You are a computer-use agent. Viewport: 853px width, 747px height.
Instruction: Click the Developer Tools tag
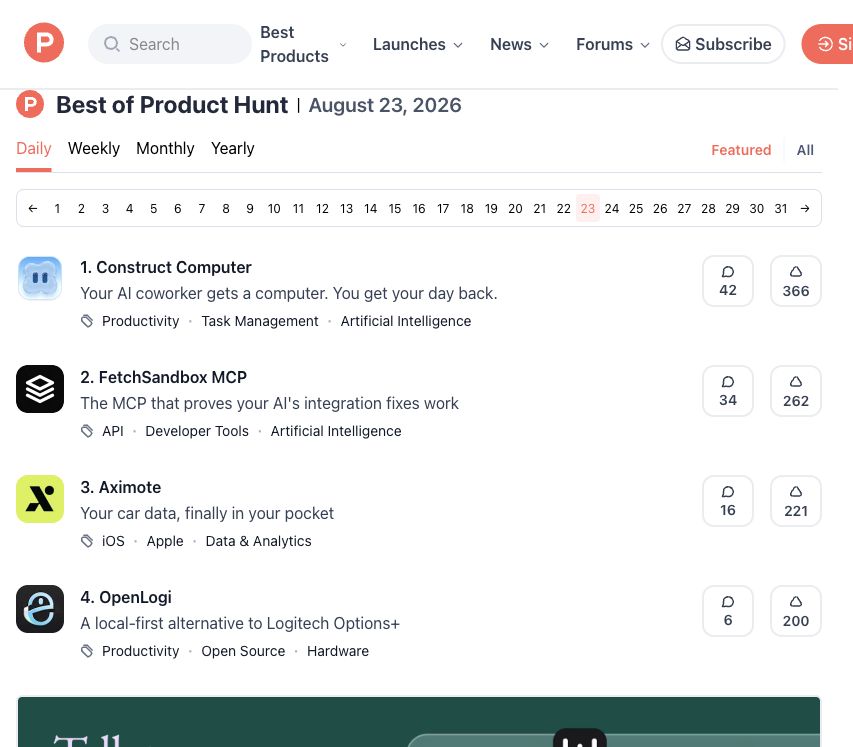click(x=197, y=431)
